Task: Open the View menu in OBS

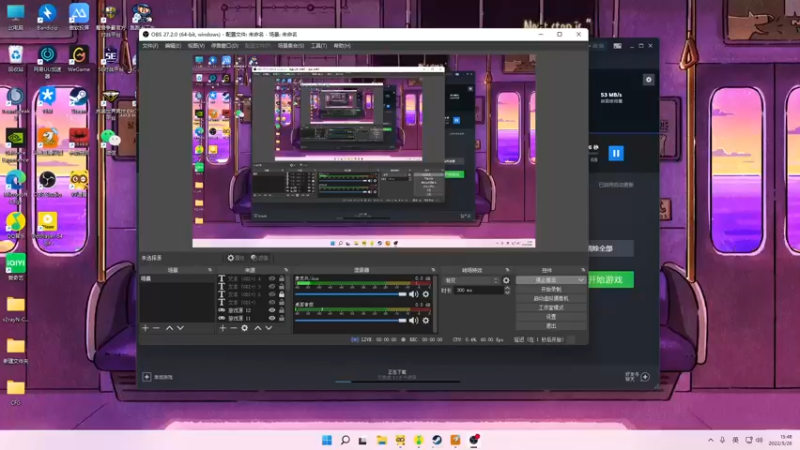Action: coord(196,46)
